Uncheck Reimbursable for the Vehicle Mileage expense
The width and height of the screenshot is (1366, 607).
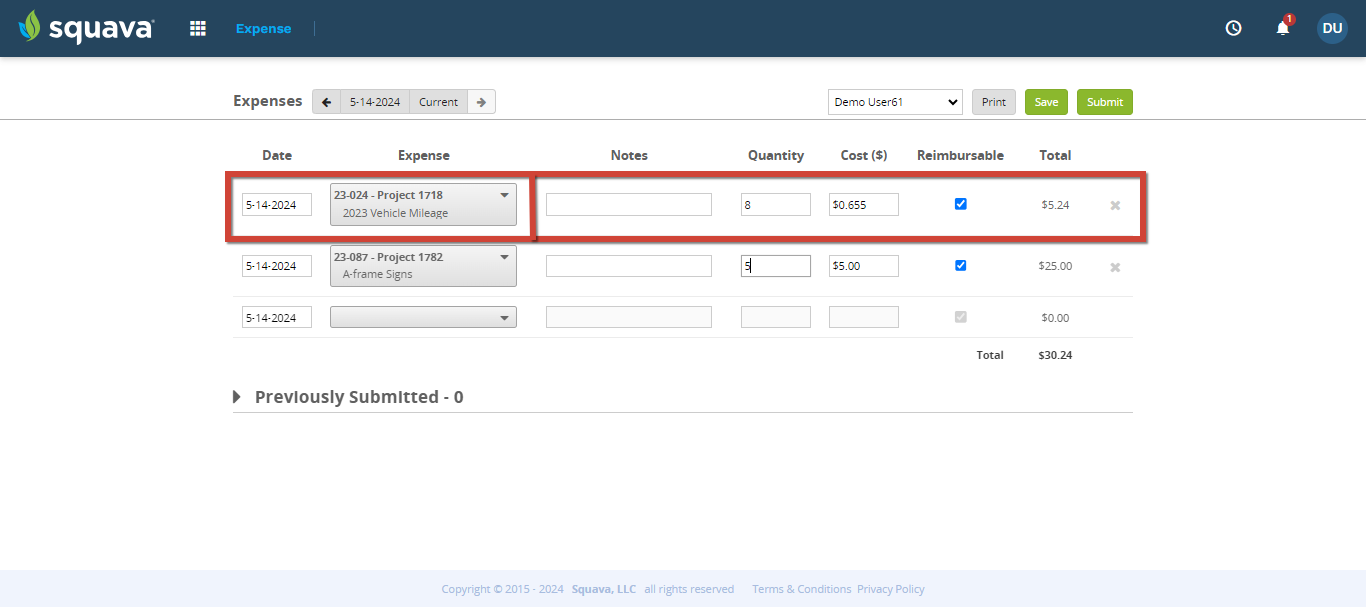[960, 203]
